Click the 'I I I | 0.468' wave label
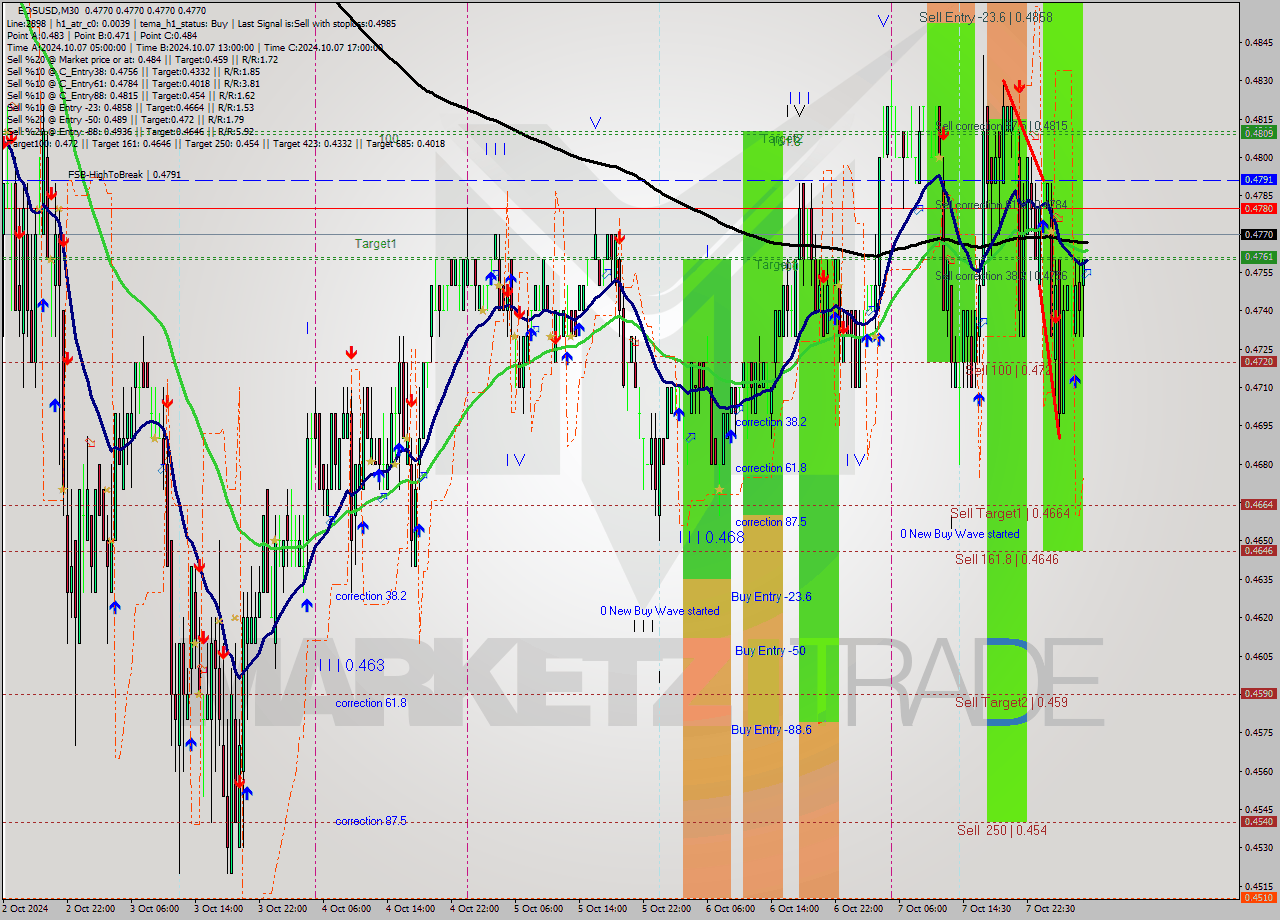The width and height of the screenshot is (1280, 920). point(711,537)
